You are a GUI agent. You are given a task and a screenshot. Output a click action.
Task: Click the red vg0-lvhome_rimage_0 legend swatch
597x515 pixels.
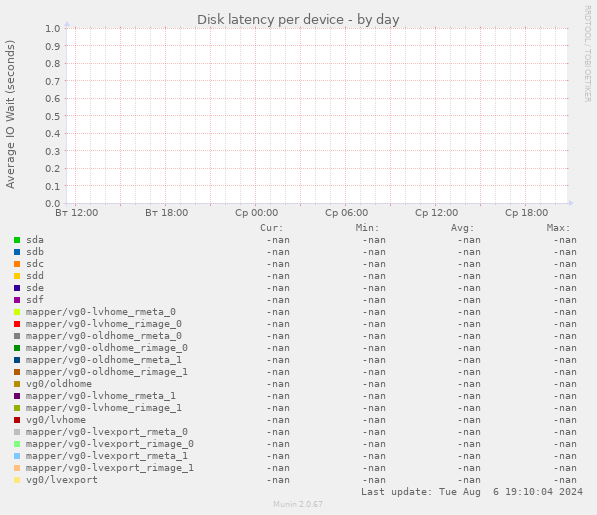pos(17,324)
